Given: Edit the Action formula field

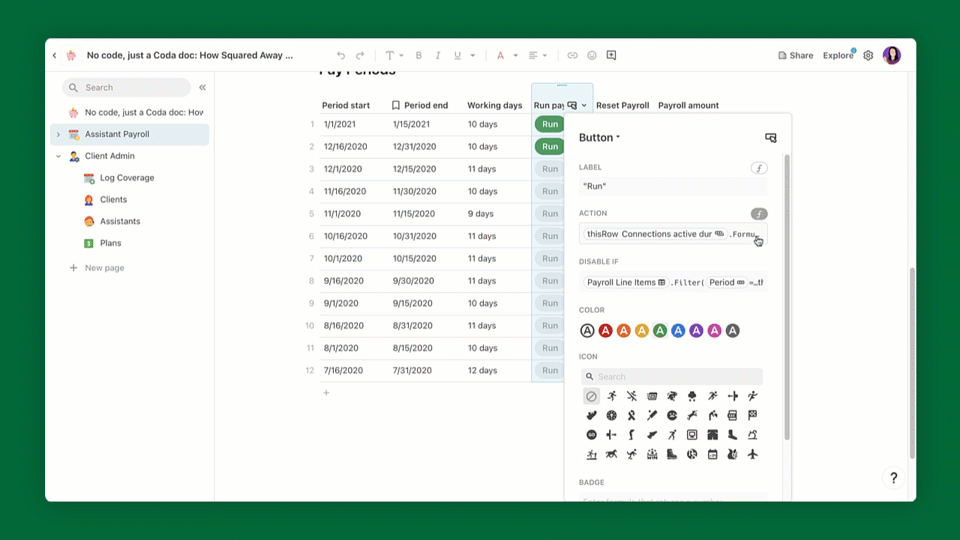Looking at the screenshot, I should [672, 234].
